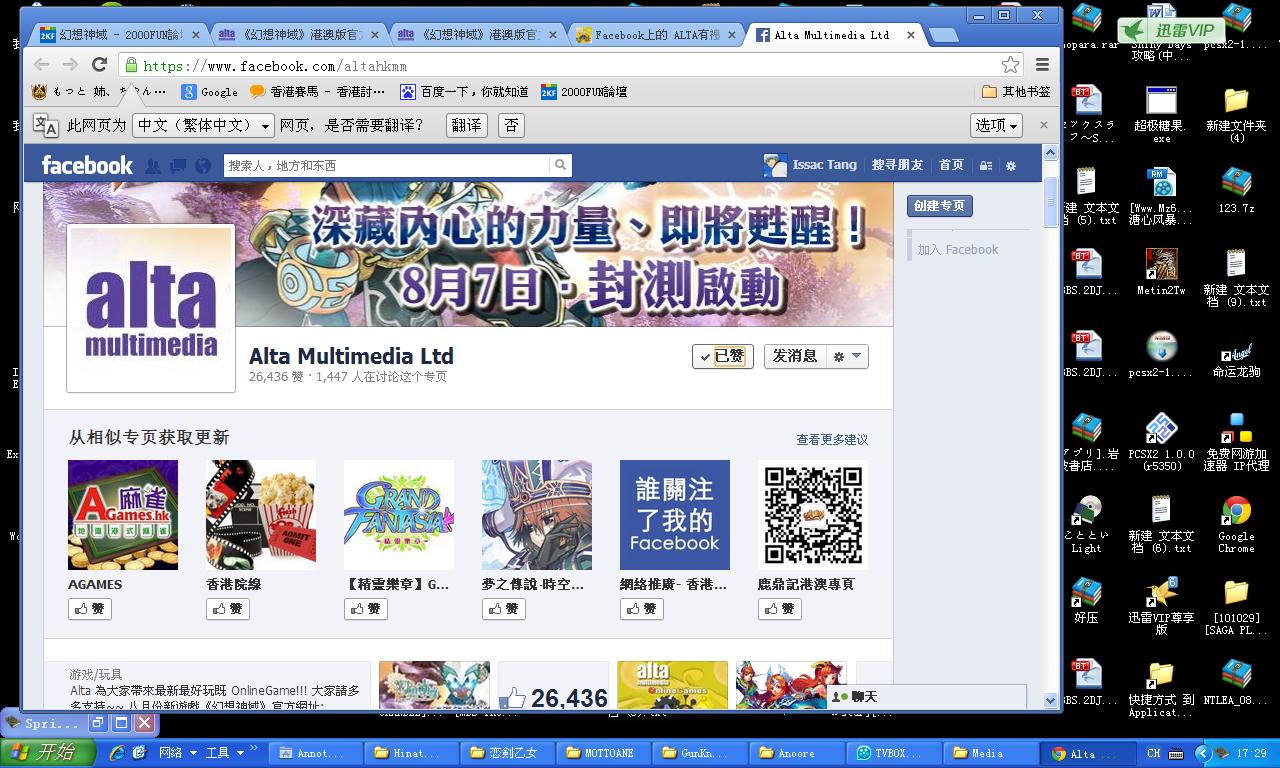Viewport: 1280px width, 768px height.
Task: Click the search magnifier in Facebook search box
Action: 560,165
